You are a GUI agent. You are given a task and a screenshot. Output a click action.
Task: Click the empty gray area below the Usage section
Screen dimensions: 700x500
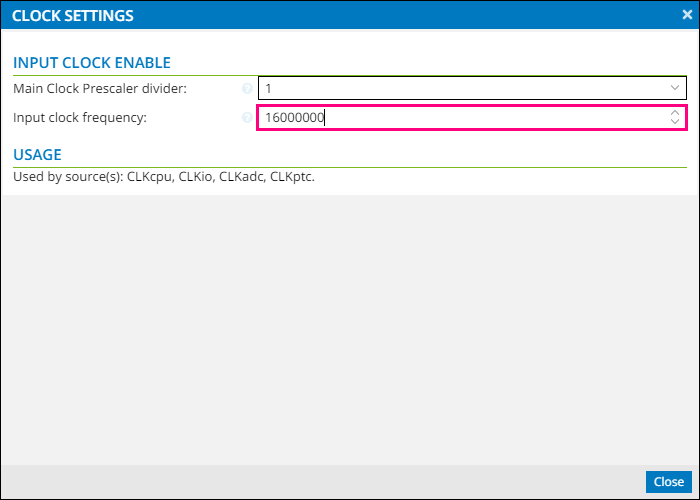[350, 329]
